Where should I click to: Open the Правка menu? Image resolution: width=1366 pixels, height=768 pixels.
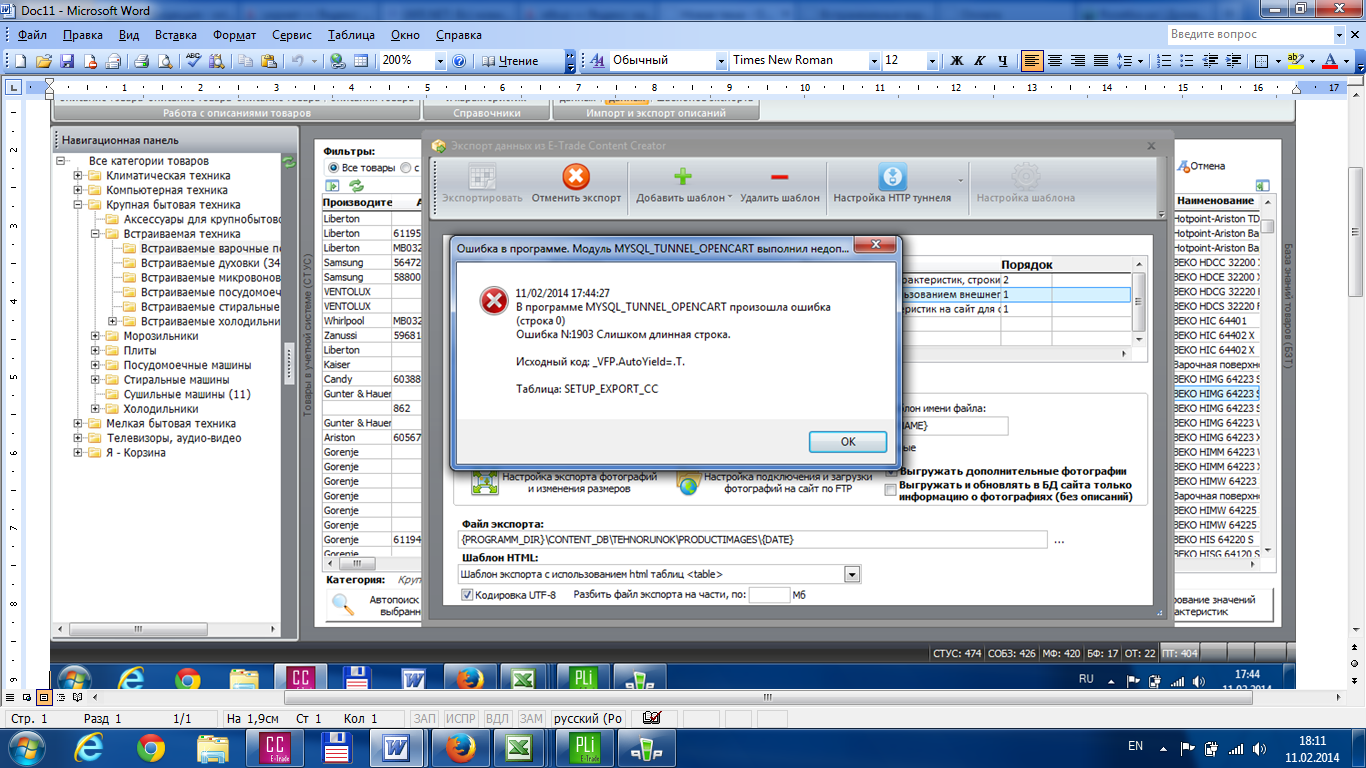pyautogui.click(x=83, y=35)
